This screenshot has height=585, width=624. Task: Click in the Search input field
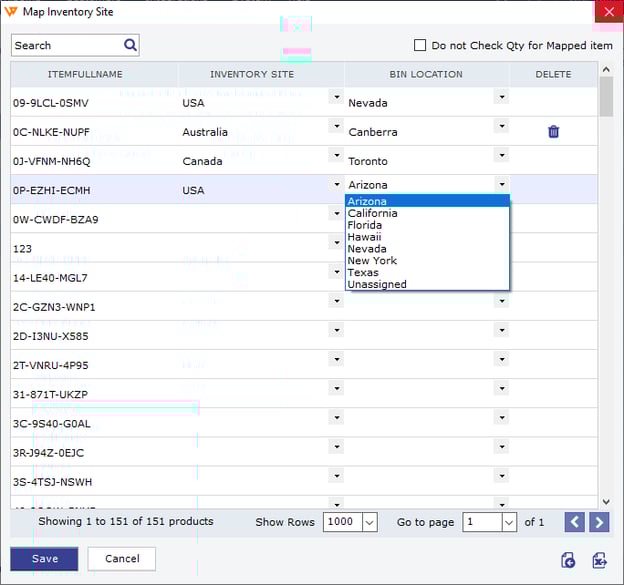click(x=66, y=46)
